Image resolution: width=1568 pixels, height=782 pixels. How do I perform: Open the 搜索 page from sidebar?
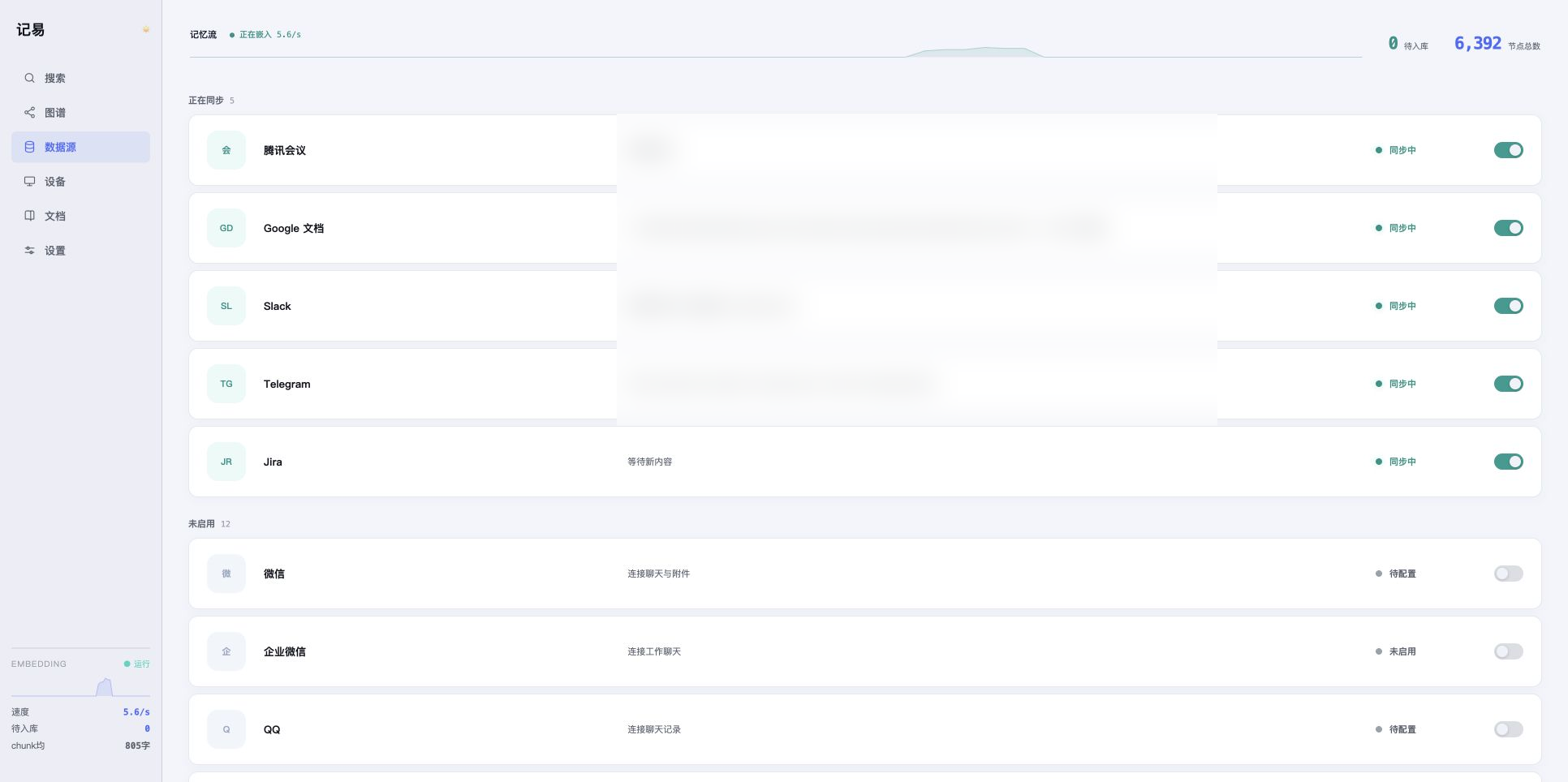[x=80, y=78]
